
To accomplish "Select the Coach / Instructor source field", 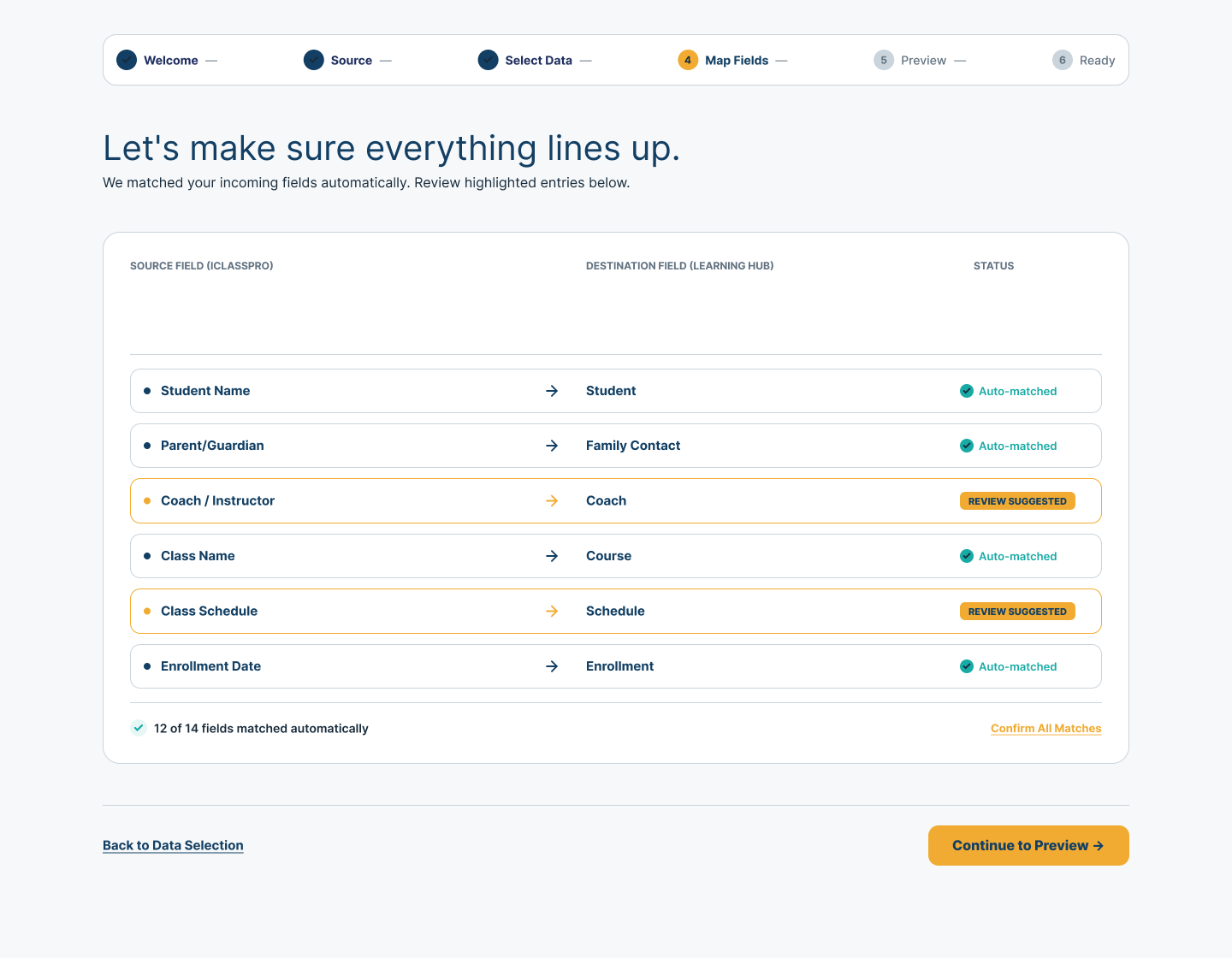I will point(217,500).
